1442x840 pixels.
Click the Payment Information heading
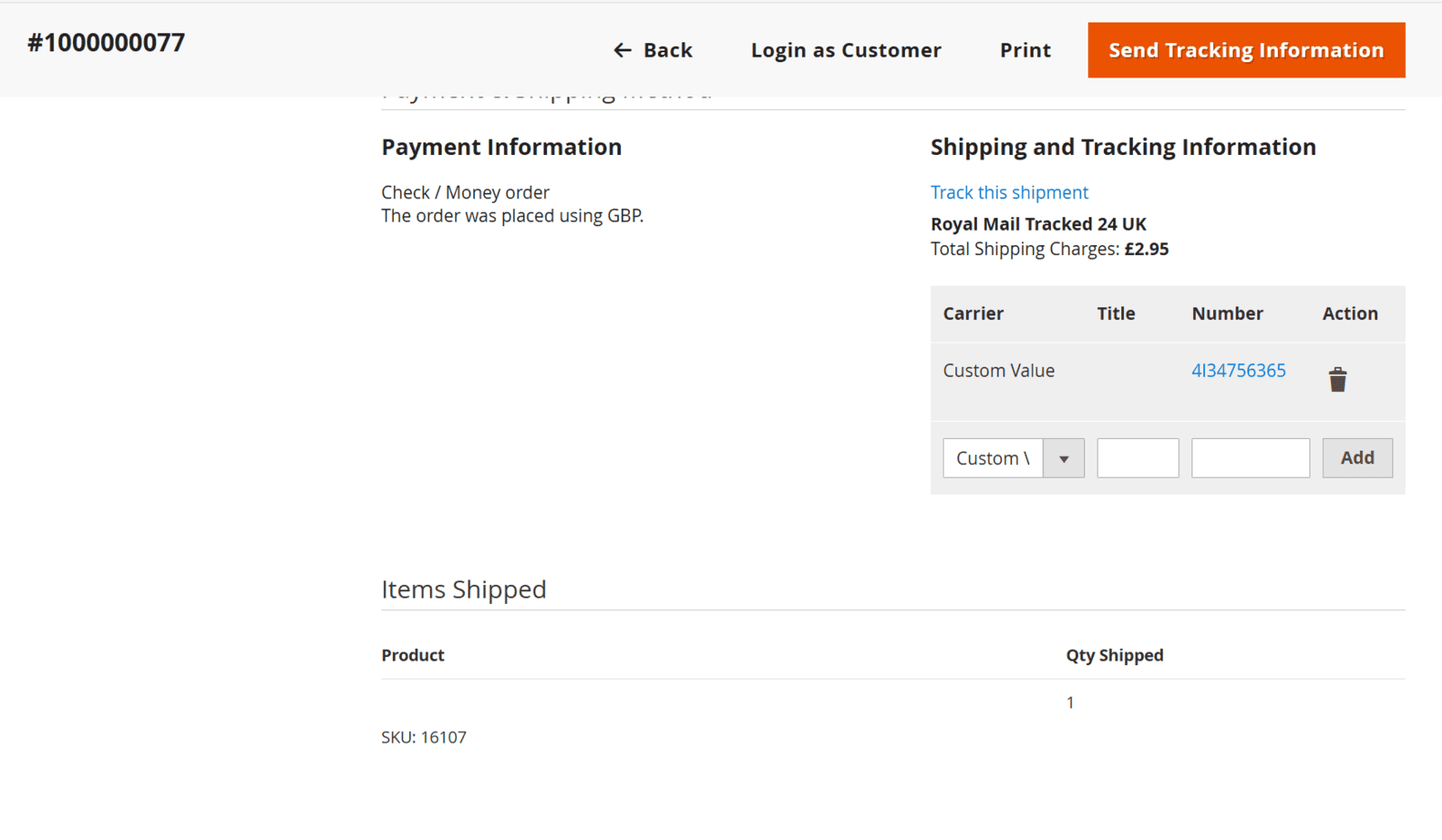coord(501,147)
